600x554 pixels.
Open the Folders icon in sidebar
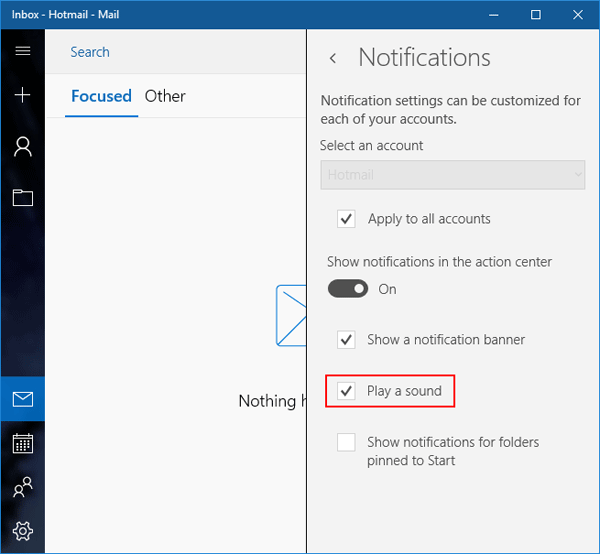pos(22,197)
